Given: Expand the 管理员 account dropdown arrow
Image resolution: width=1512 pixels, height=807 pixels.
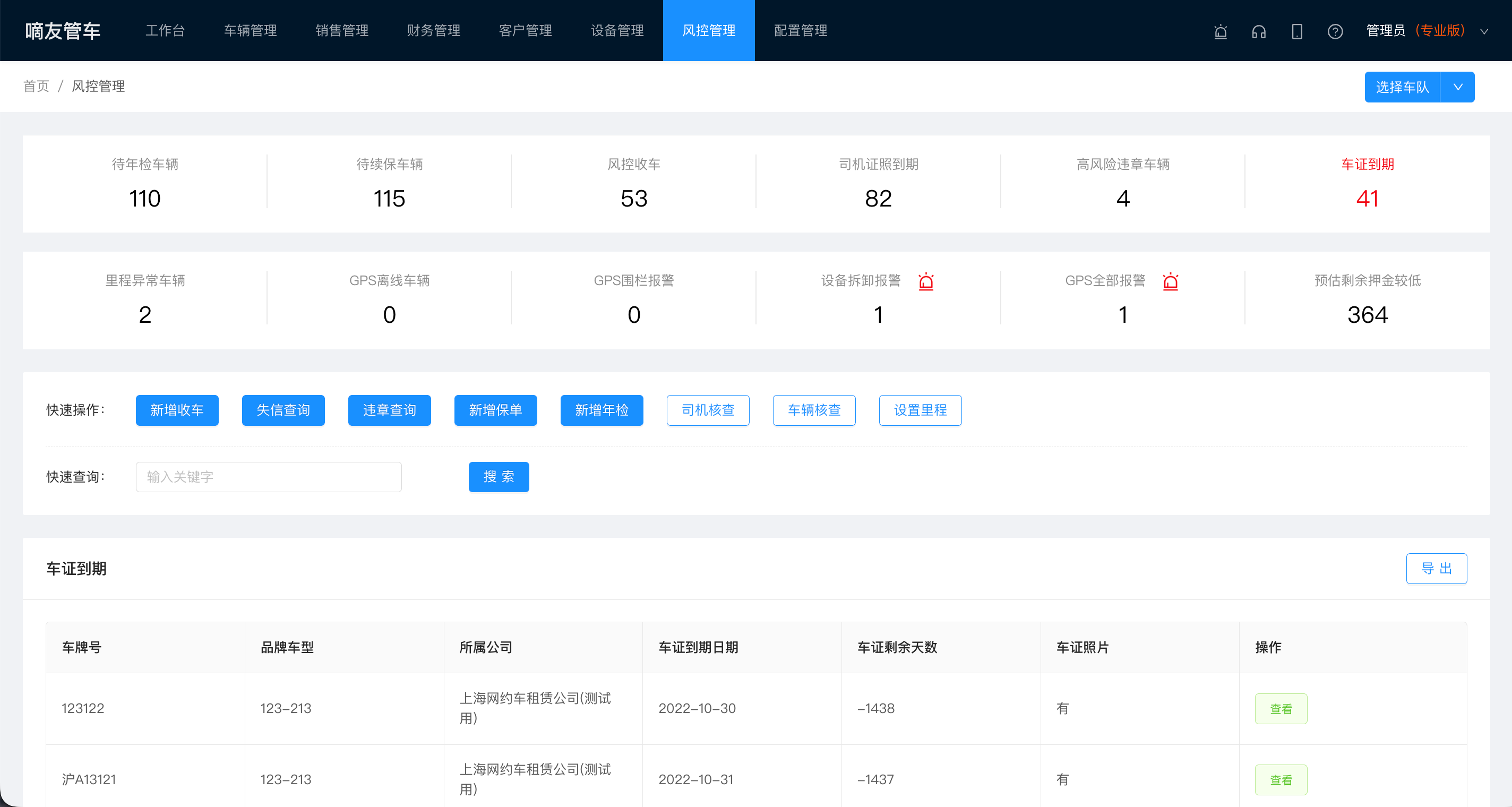Looking at the screenshot, I should [x=1484, y=31].
